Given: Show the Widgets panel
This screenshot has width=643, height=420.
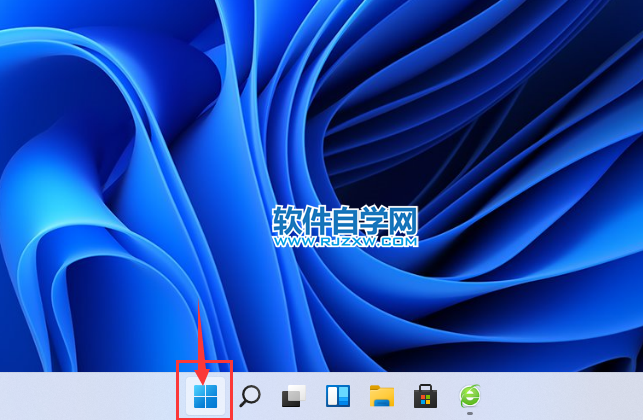Looking at the screenshot, I should tap(338, 396).
